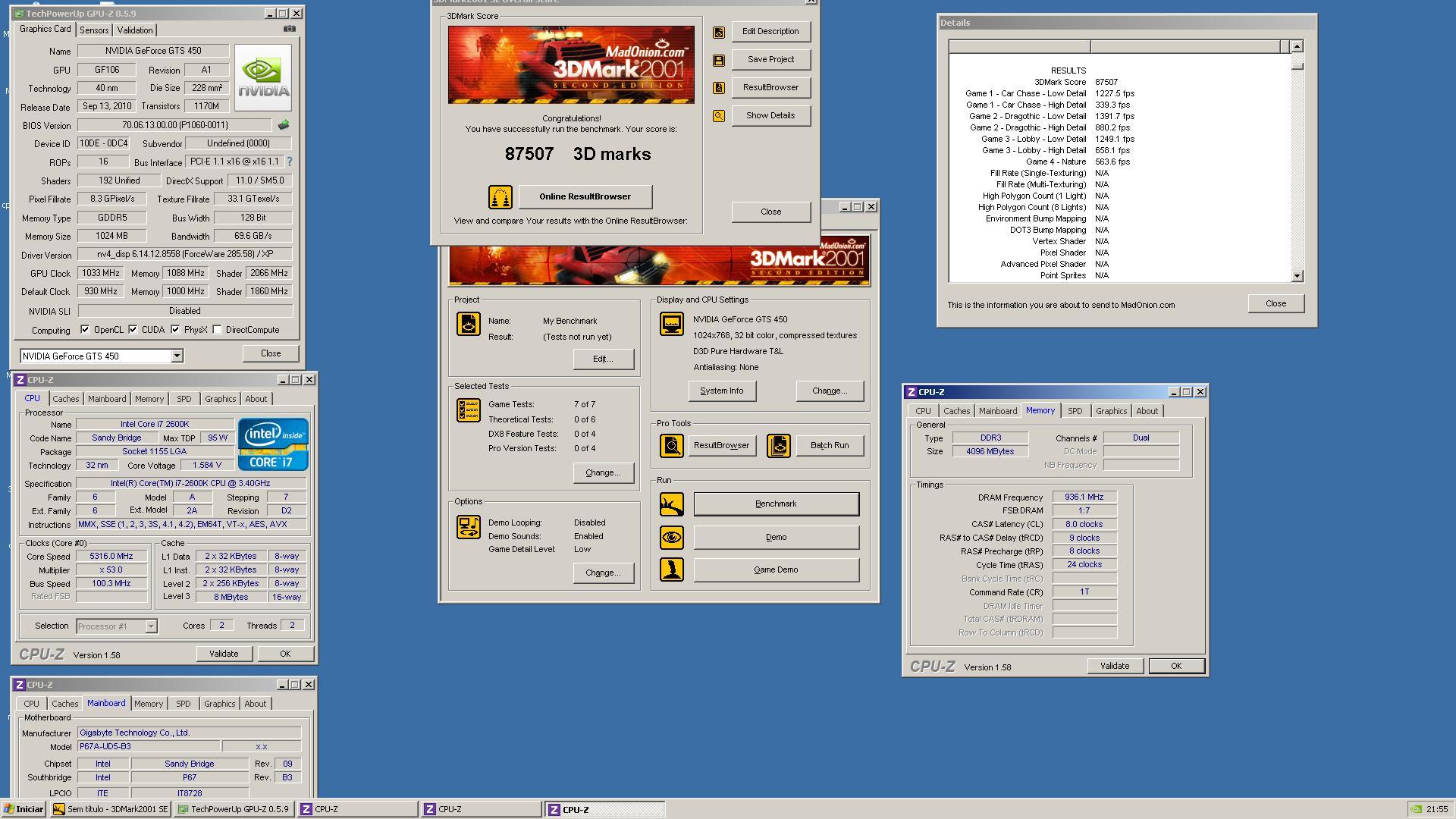Click the system clock showing 21:55
Viewport: 1456px width, 819px height.
[x=1437, y=809]
